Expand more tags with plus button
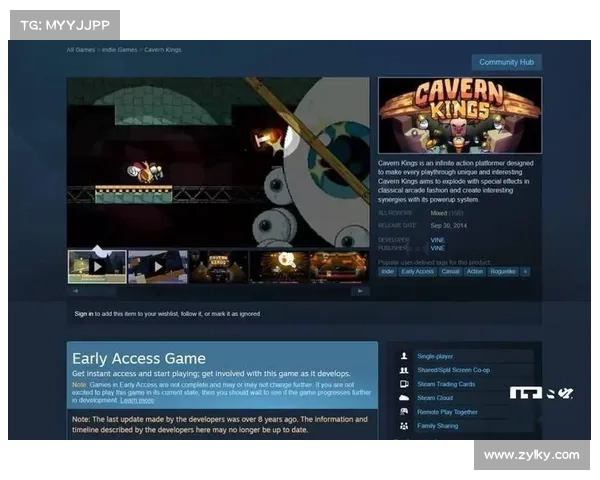This screenshot has height=480, width=600. pyautogui.click(x=525, y=271)
